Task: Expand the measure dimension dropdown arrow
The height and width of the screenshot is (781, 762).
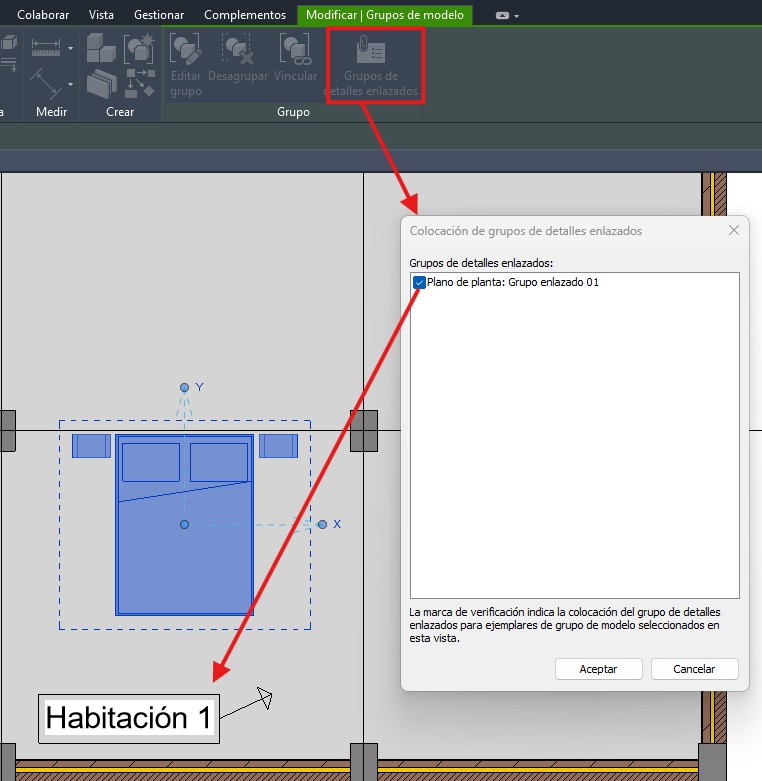Action: [x=70, y=47]
